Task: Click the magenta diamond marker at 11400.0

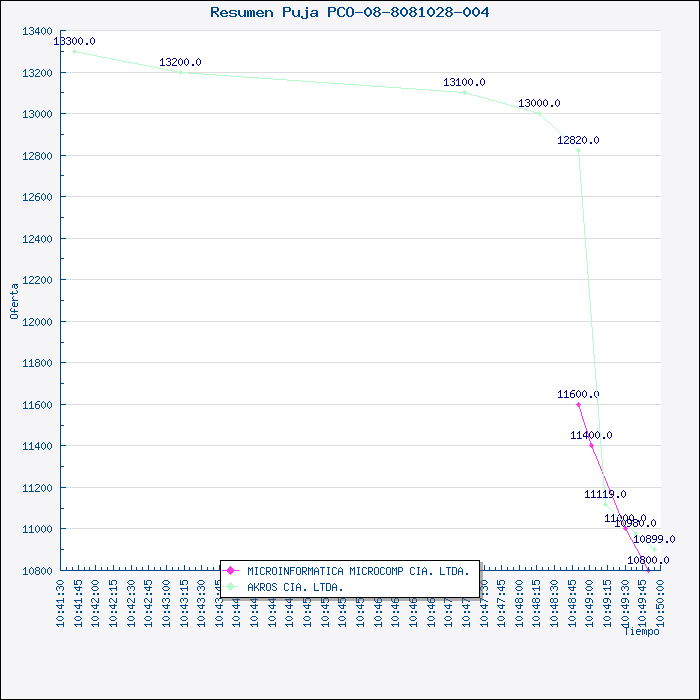Action: pos(591,445)
